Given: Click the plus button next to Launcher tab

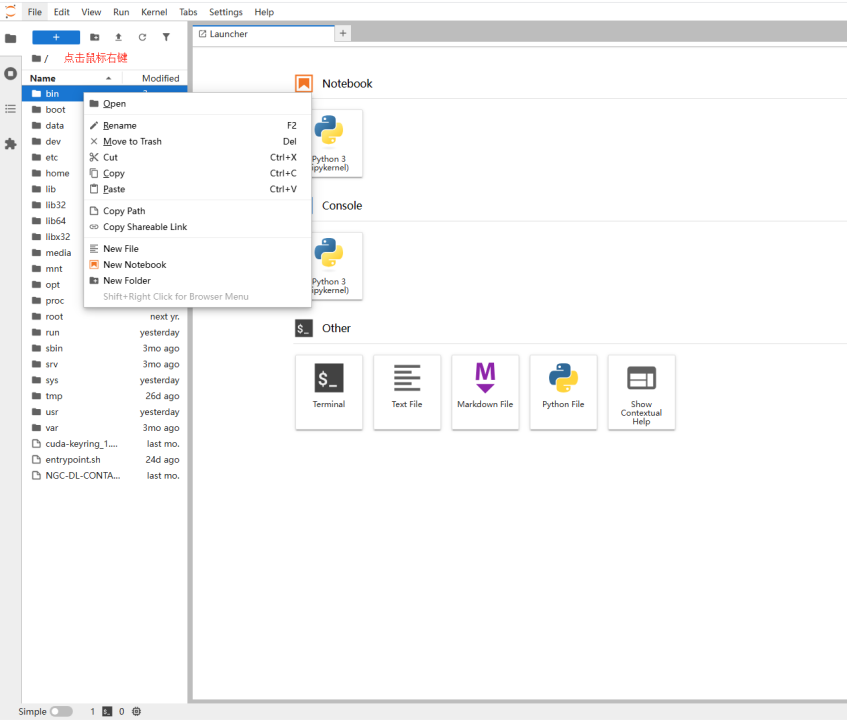Looking at the screenshot, I should (x=342, y=33).
